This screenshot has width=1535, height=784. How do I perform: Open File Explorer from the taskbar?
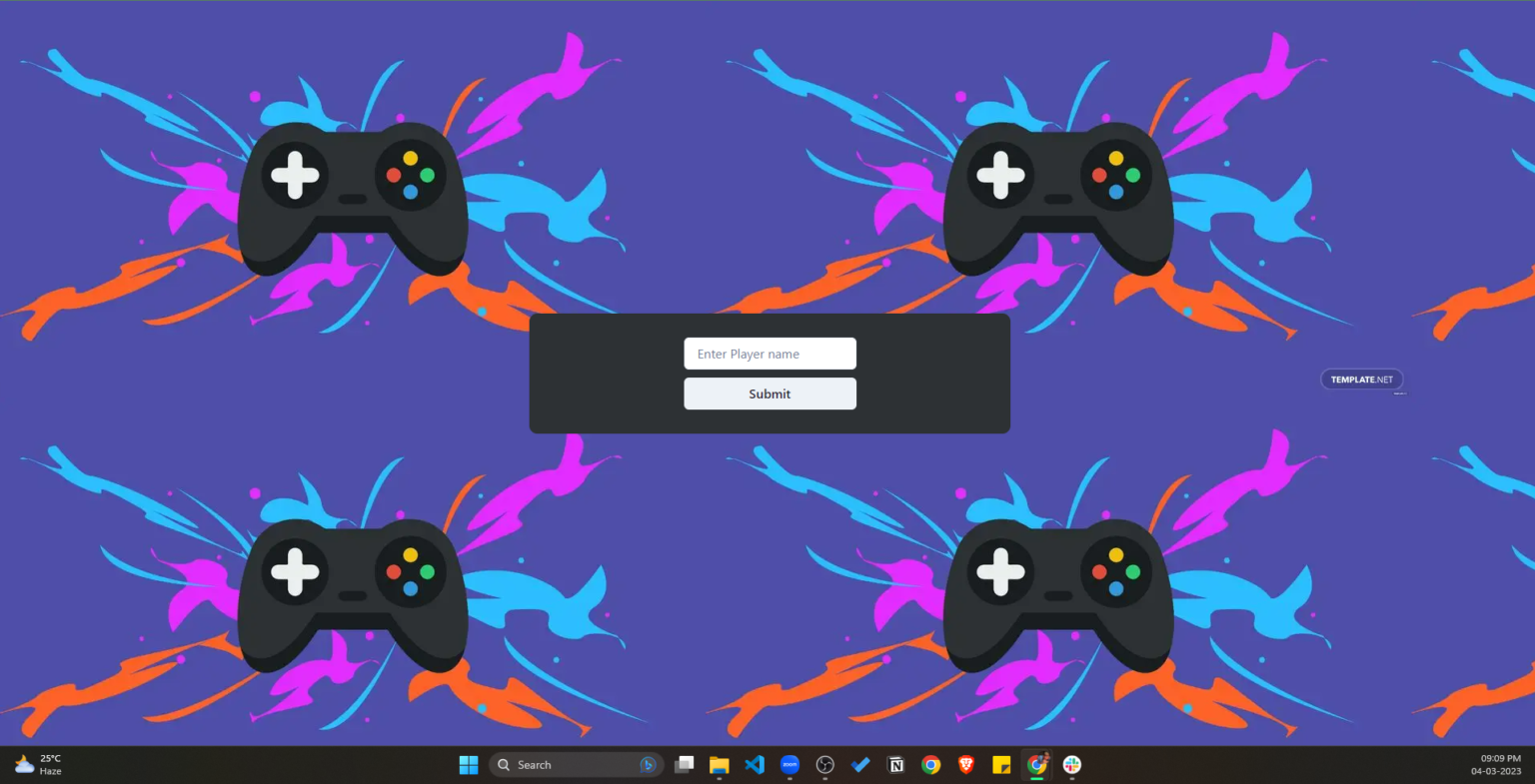tap(719, 764)
